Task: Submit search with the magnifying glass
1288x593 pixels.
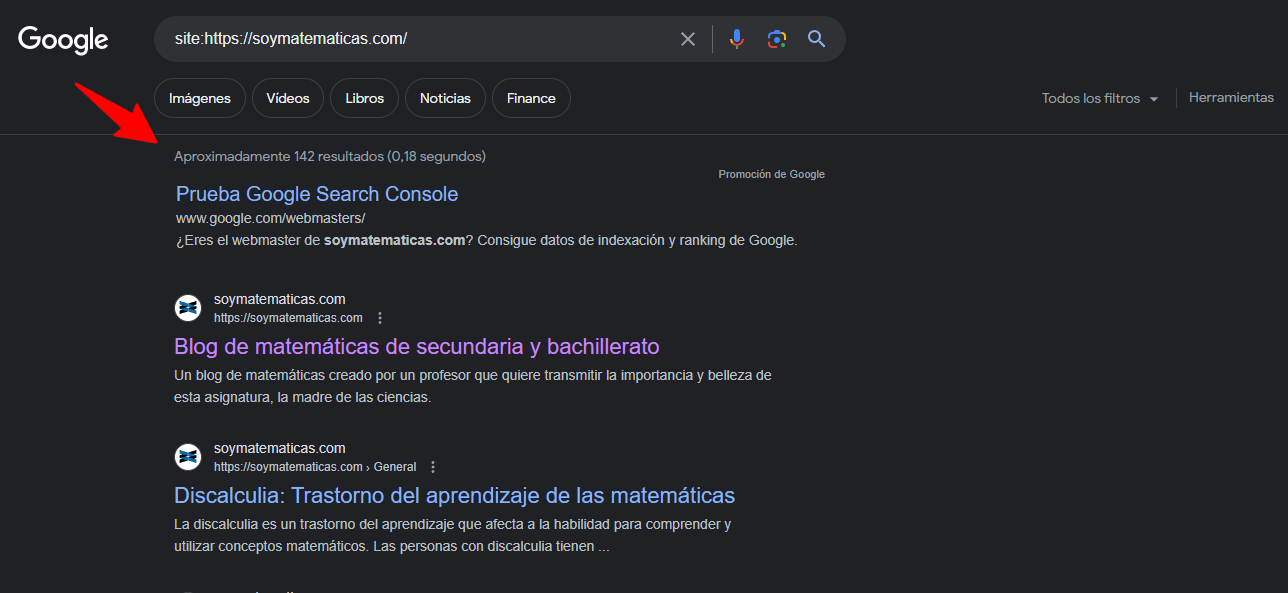Action: point(817,39)
